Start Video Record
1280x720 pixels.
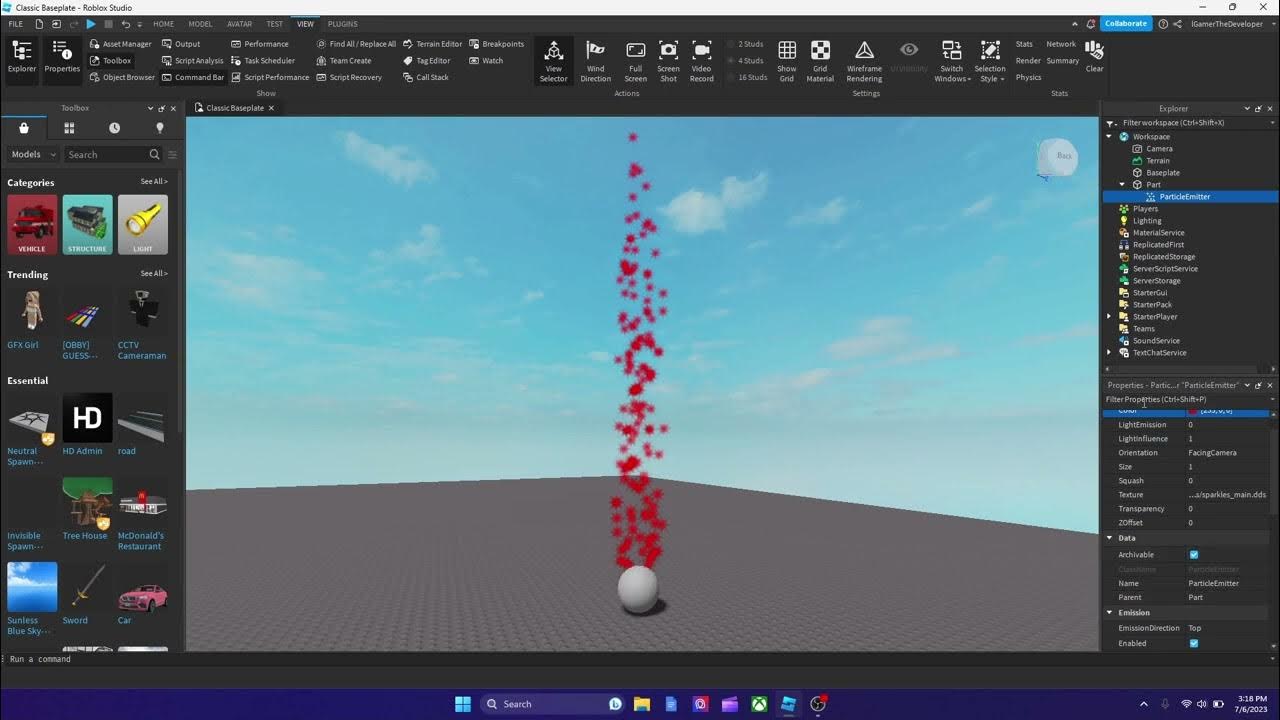(x=701, y=61)
